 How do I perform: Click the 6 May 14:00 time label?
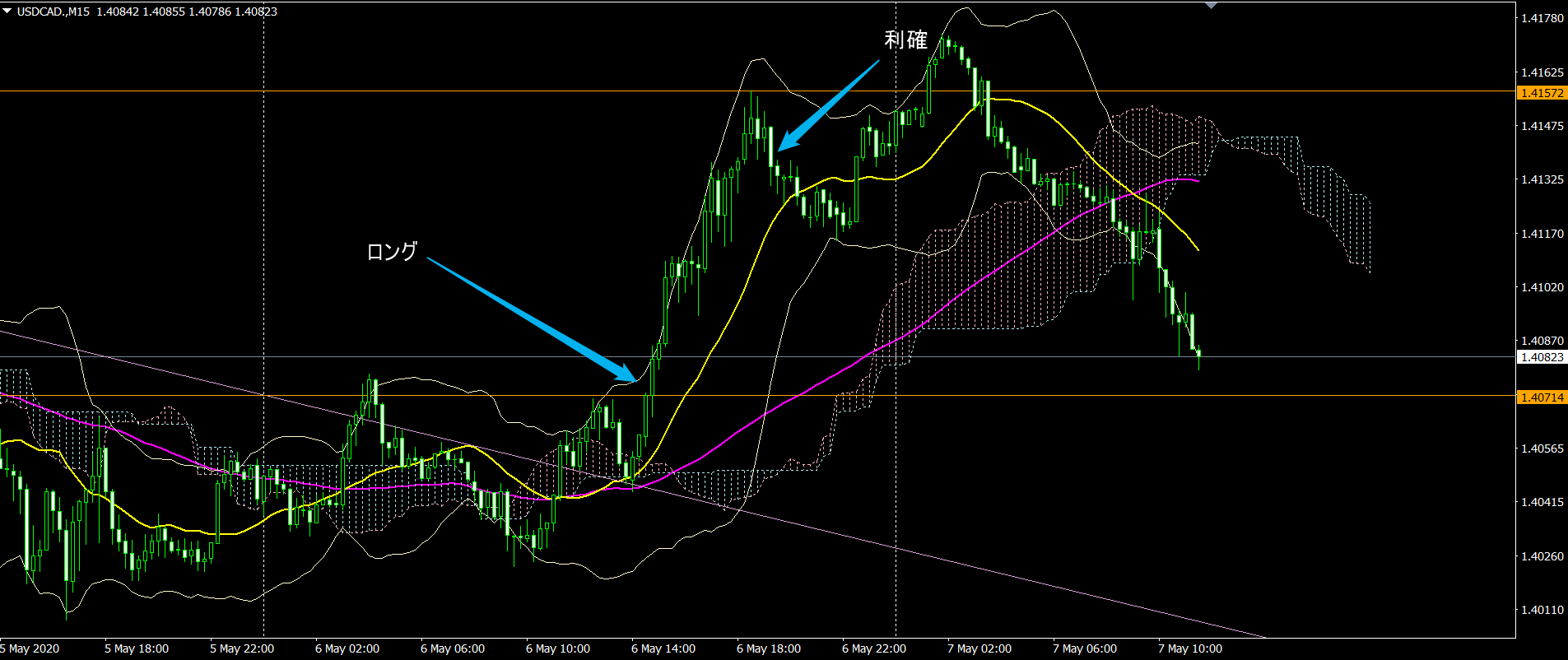[x=663, y=648]
